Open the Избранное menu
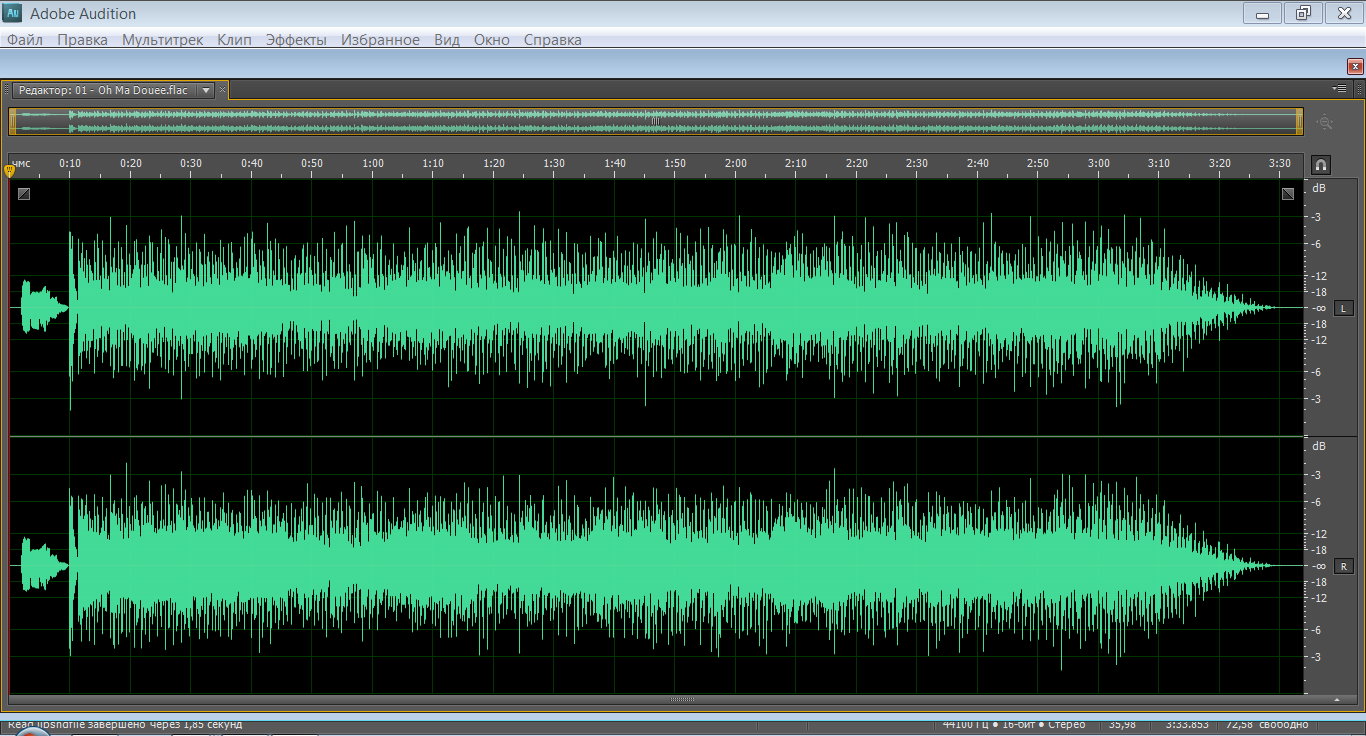This screenshot has width=1366, height=736. pyautogui.click(x=380, y=40)
